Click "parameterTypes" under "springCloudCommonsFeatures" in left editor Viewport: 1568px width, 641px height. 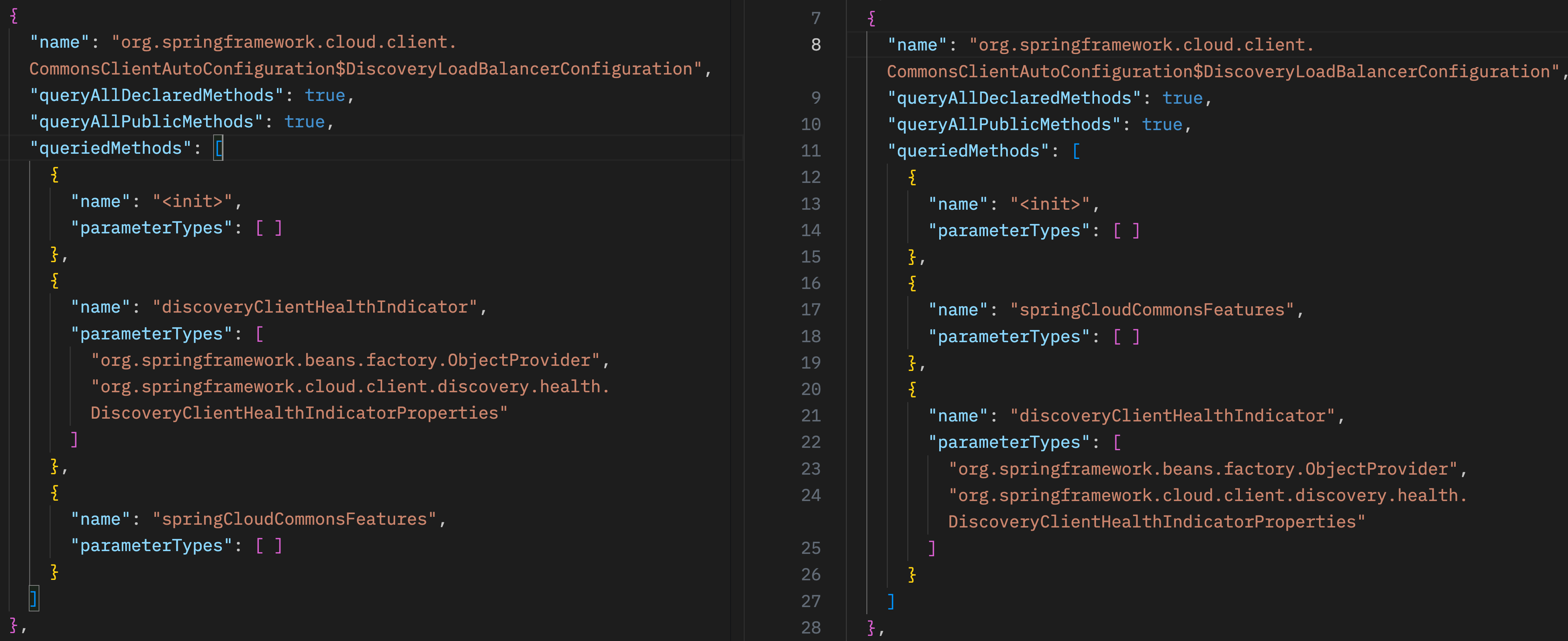coord(152,545)
